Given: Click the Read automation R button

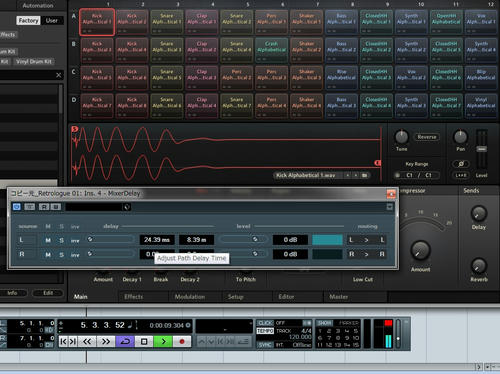Looking at the screenshot, I should (x=44, y=207).
